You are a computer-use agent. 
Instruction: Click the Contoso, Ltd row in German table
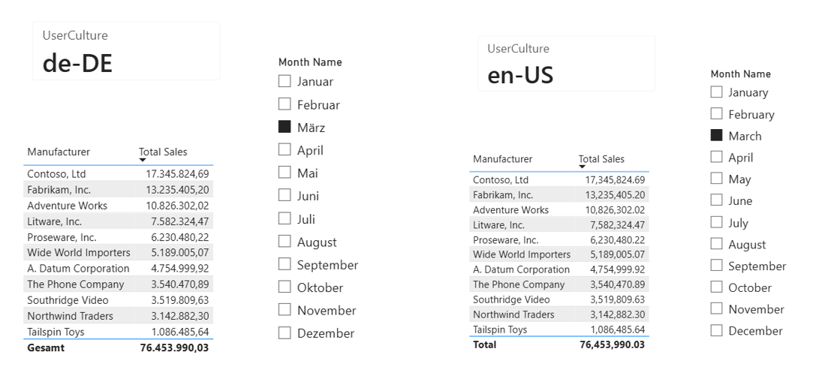coord(118,174)
